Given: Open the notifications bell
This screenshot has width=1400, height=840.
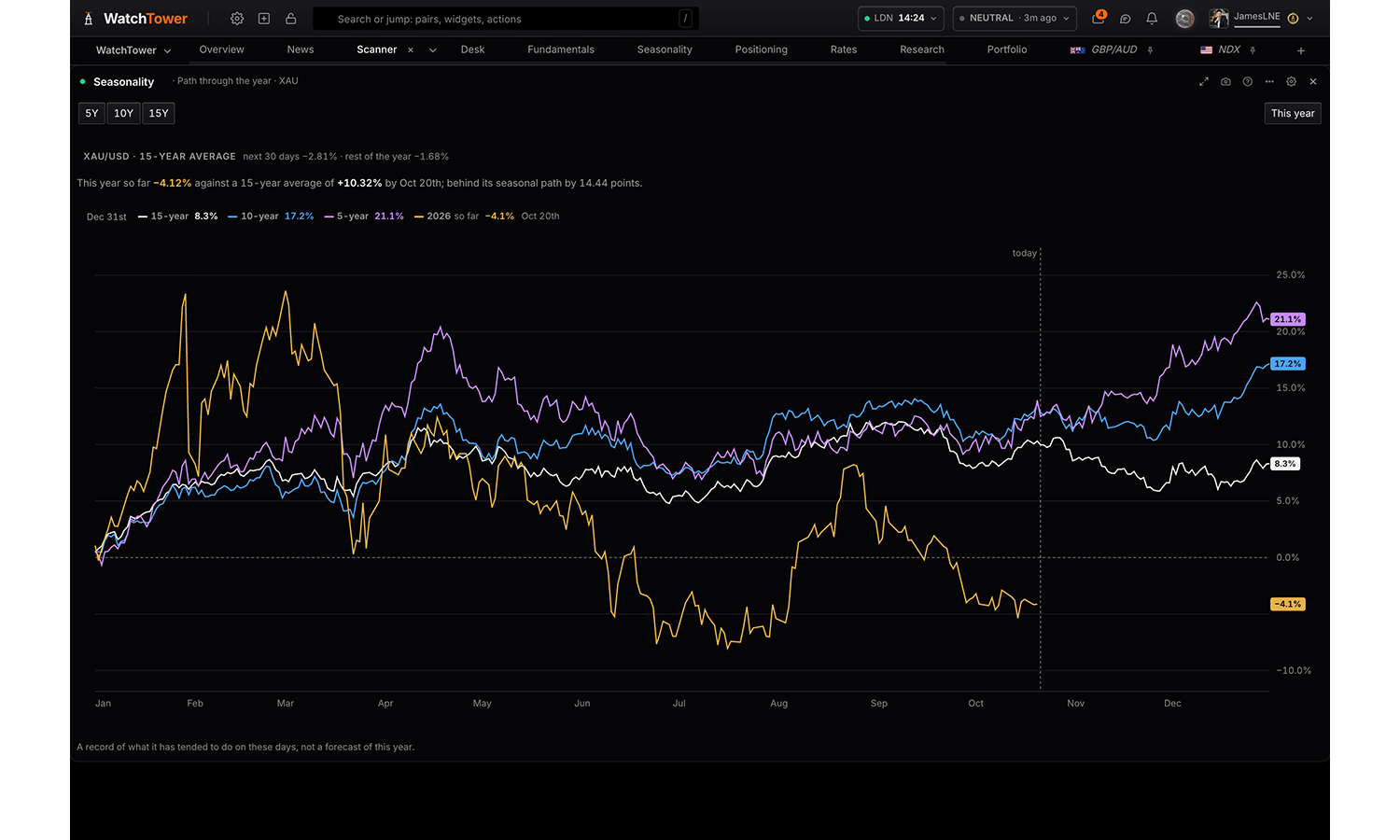Looking at the screenshot, I should pyautogui.click(x=1152, y=19).
